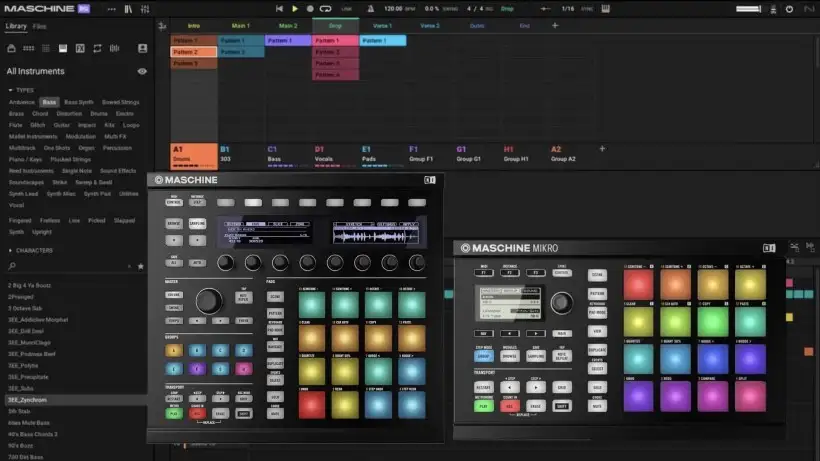
Task: Add a new scene with plus button
Action: click(x=555, y=26)
